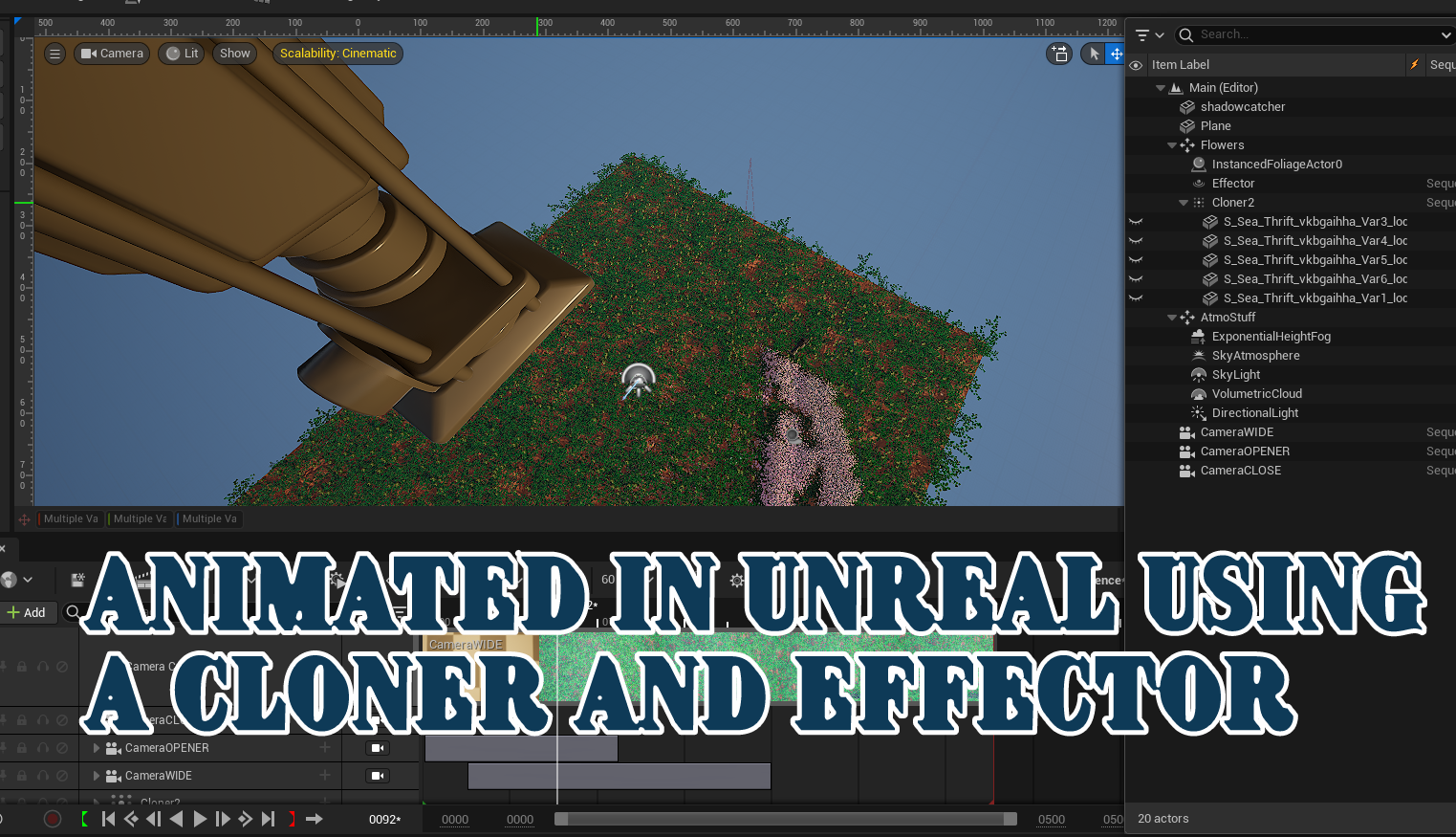This screenshot has width=1456, height=837.
Task: Step forward one frame
Action: point(223,819)
